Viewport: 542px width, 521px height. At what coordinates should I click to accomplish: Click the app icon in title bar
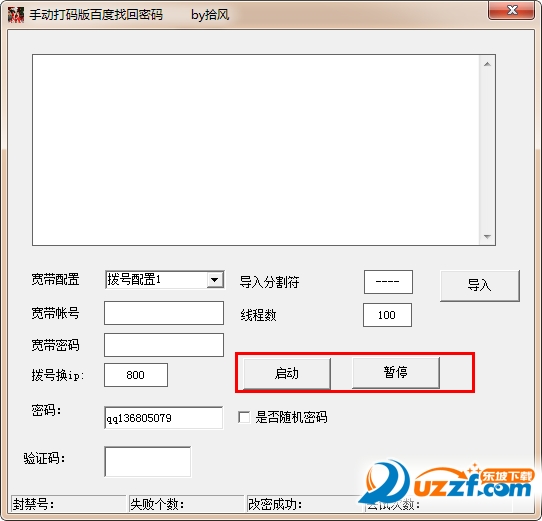16,15
